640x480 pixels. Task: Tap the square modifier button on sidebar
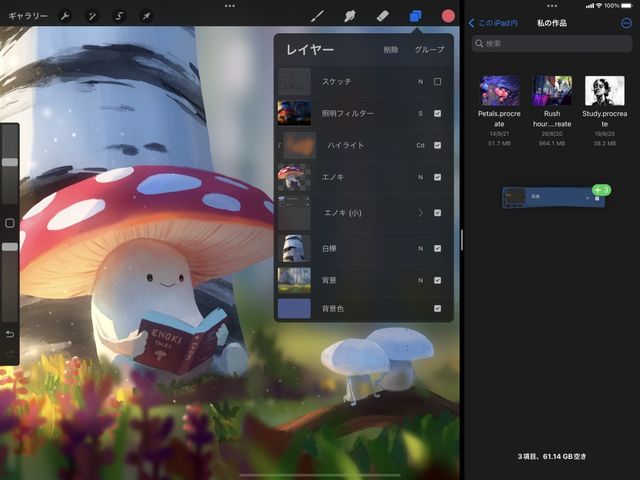pyautogui.click(x=10, y=223)
